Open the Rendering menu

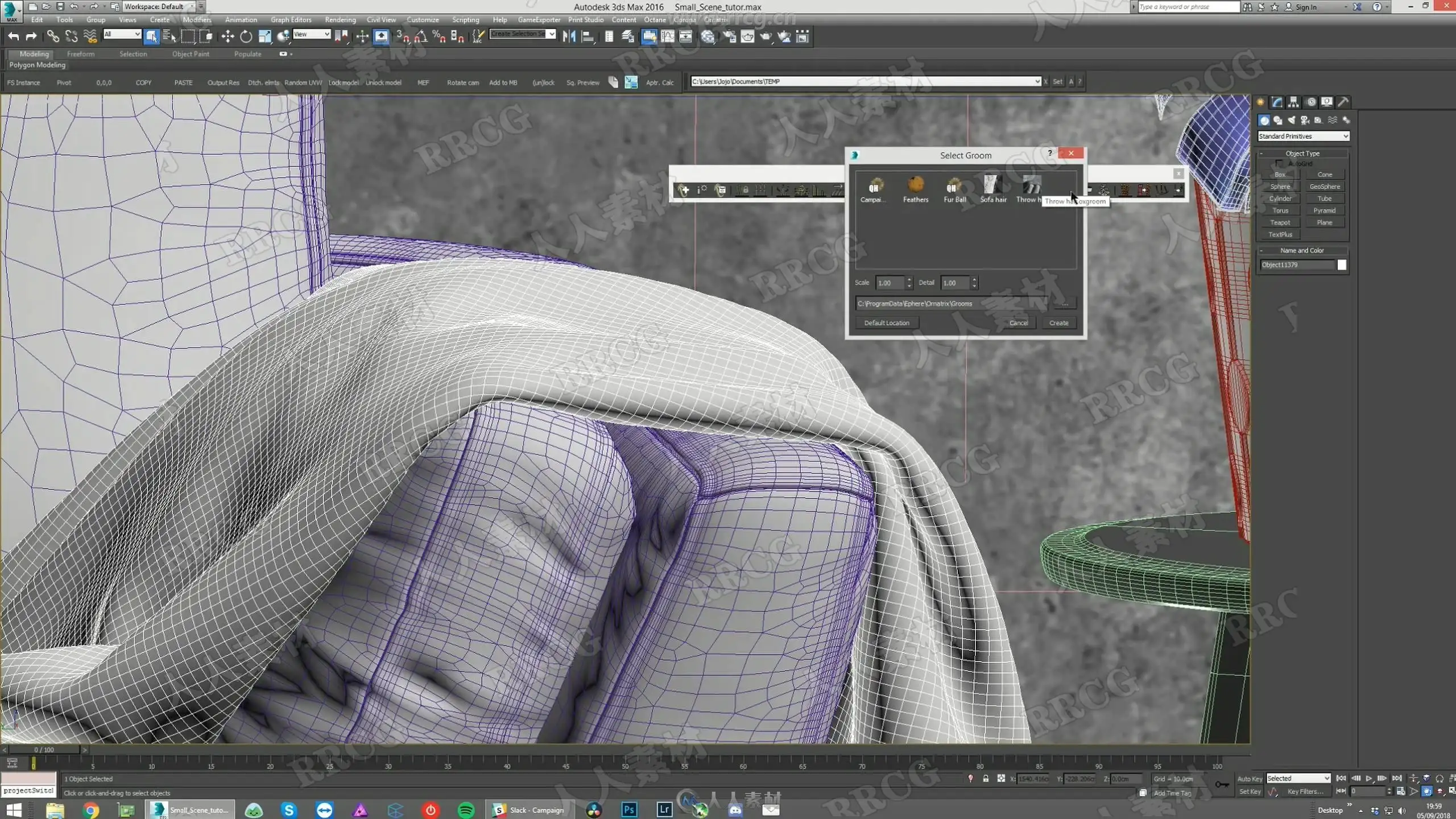tap(340, 19)
